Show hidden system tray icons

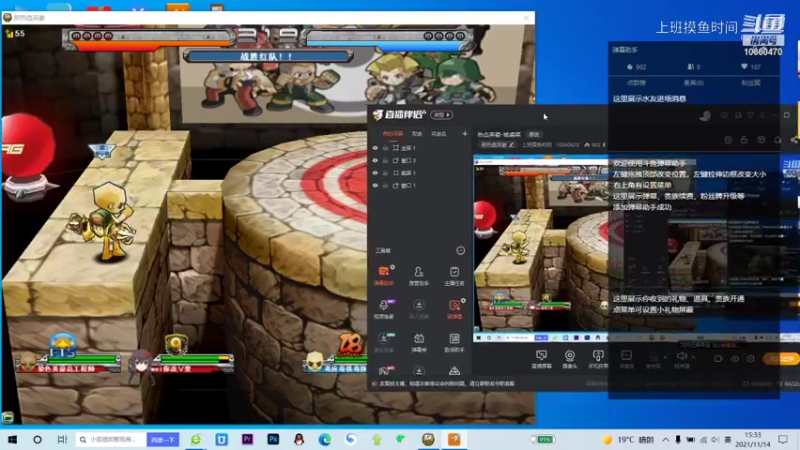pos(665,439)
